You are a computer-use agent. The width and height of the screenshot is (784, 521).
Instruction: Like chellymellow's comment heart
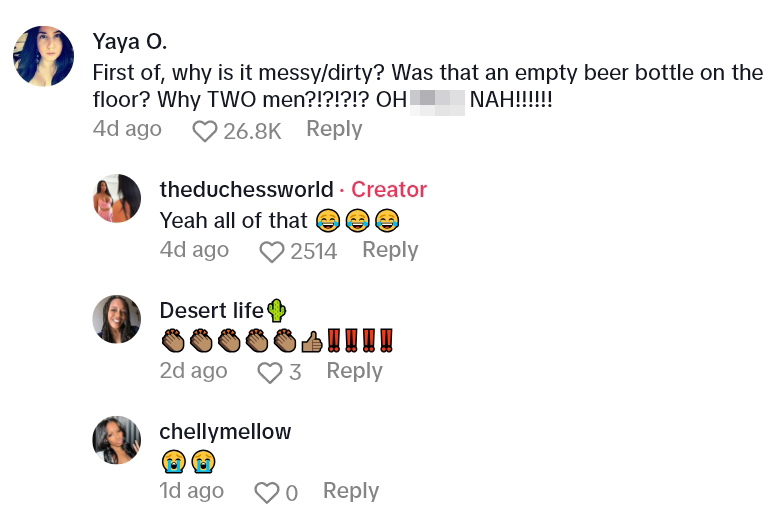266,493
